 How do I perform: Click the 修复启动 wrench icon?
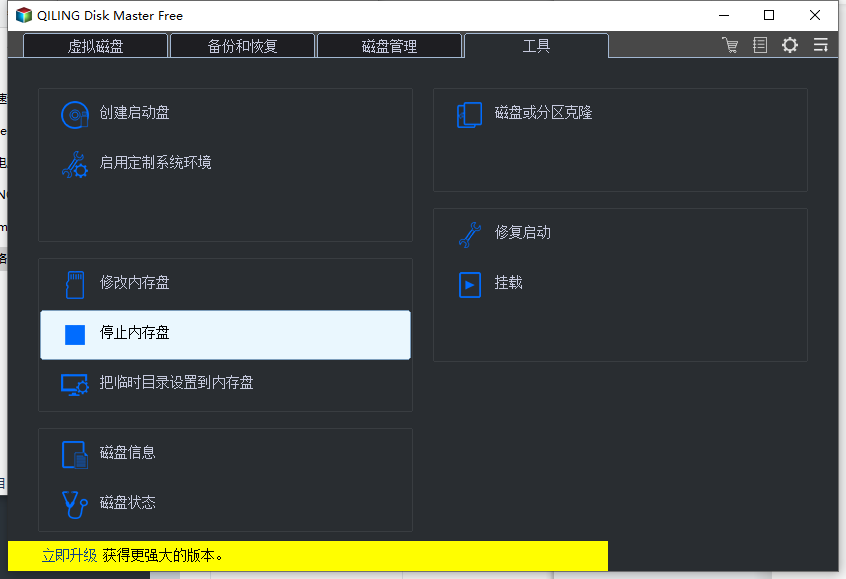469,235
